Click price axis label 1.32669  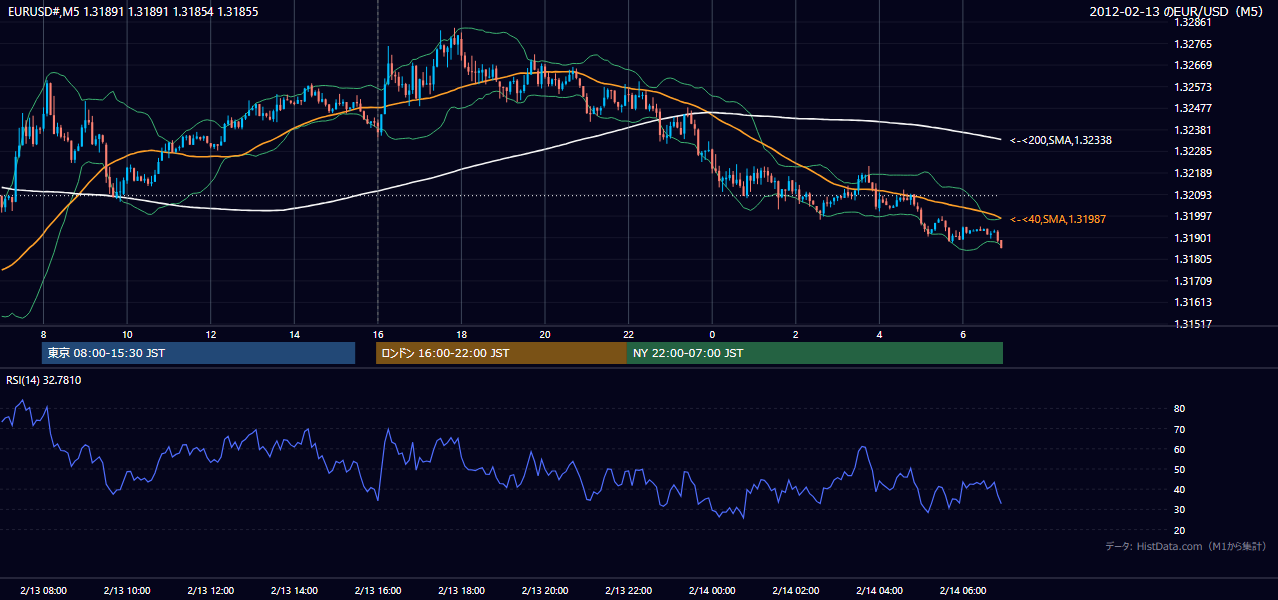[1194, 65]
